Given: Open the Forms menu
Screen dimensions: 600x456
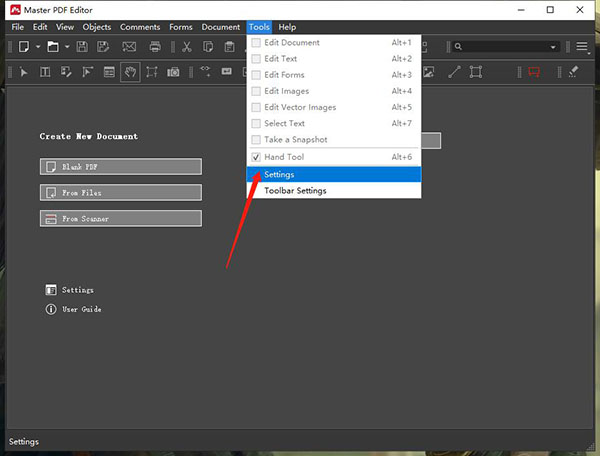Looking at the screenshot, I should (x=180, y=27).
